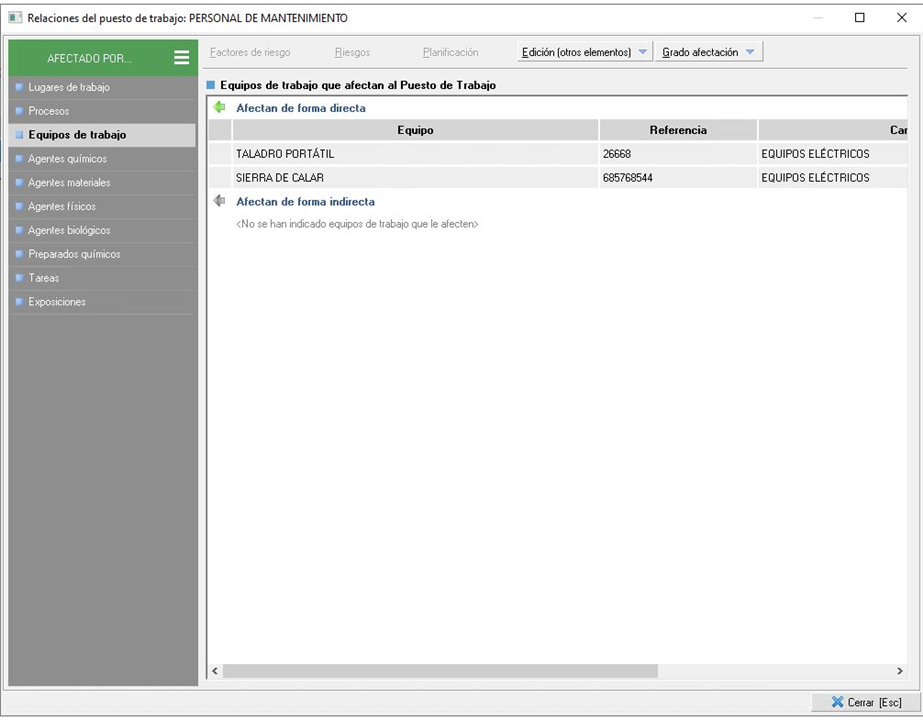Click the app icon in the title bar
Image resolution: width=923 pixels, height=720 pixels.
(15, 18)
